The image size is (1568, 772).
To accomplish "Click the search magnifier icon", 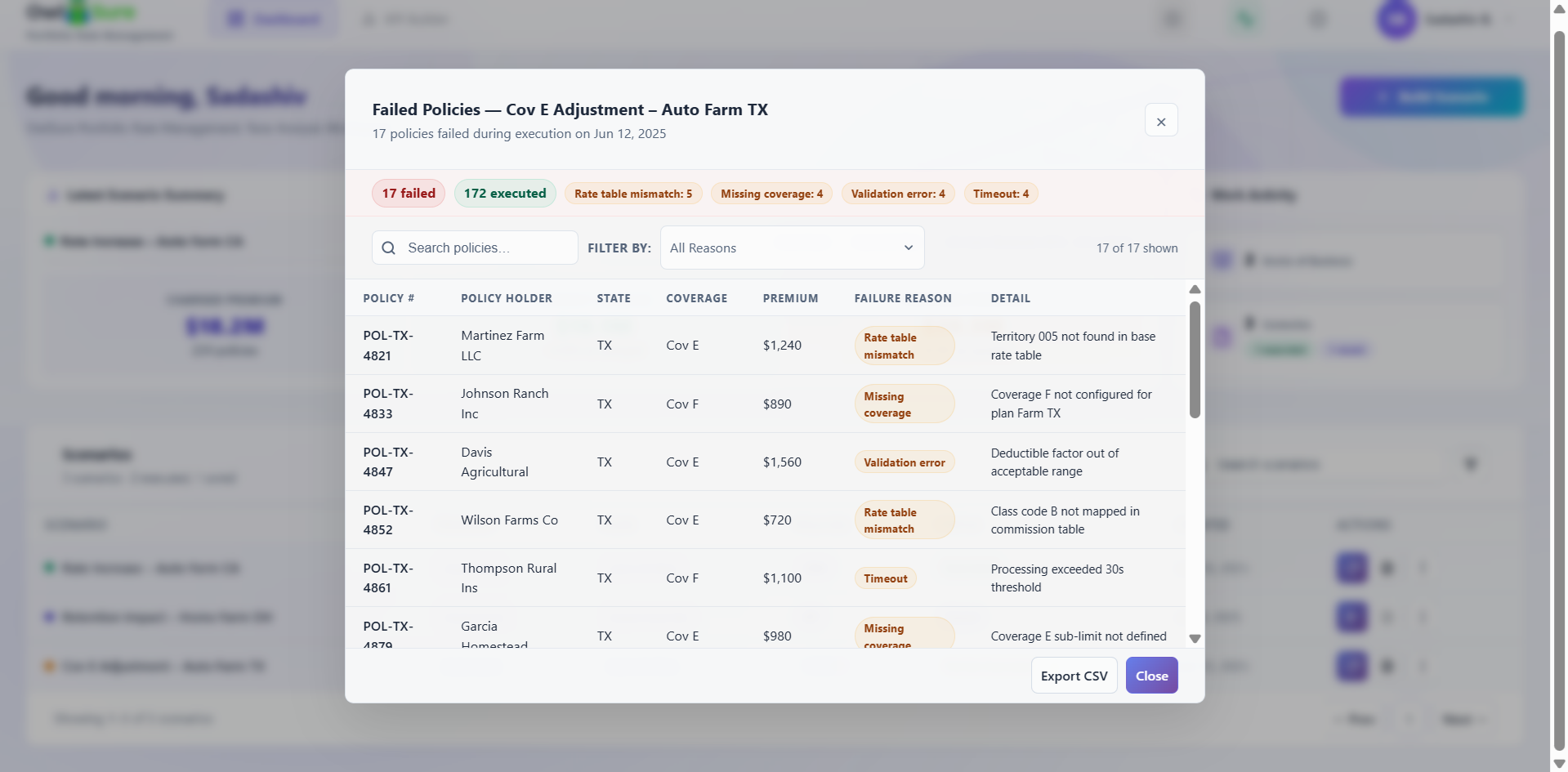I will [389, 248].
